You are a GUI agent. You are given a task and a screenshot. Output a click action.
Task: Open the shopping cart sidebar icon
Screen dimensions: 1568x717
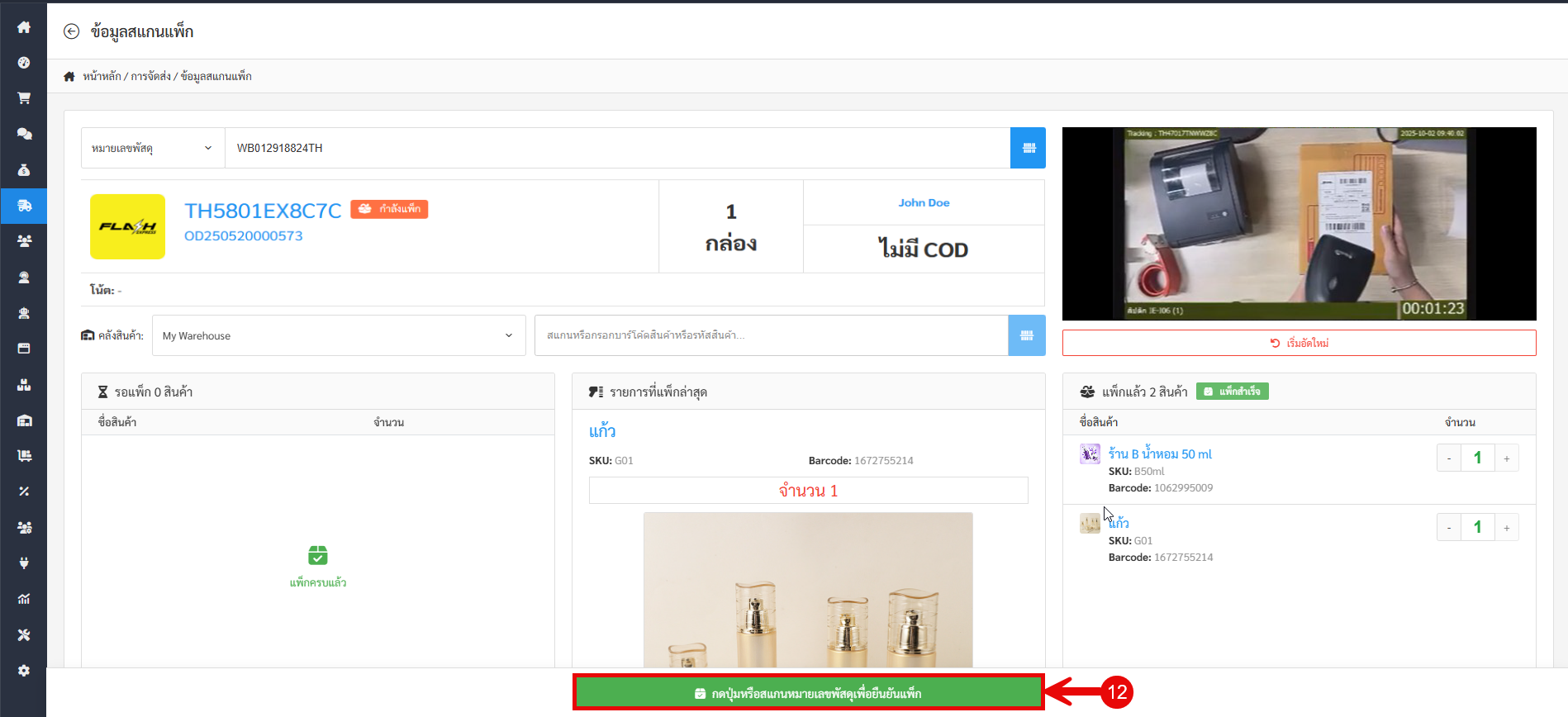click(x=24, y=98)
